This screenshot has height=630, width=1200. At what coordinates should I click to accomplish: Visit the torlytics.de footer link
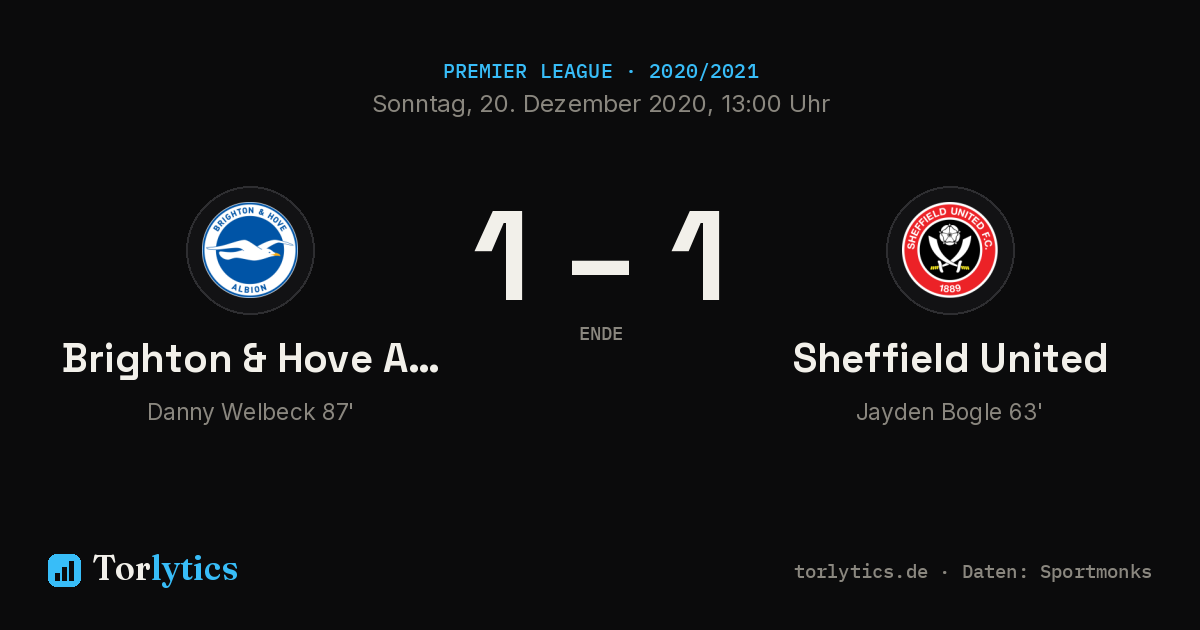861,572
